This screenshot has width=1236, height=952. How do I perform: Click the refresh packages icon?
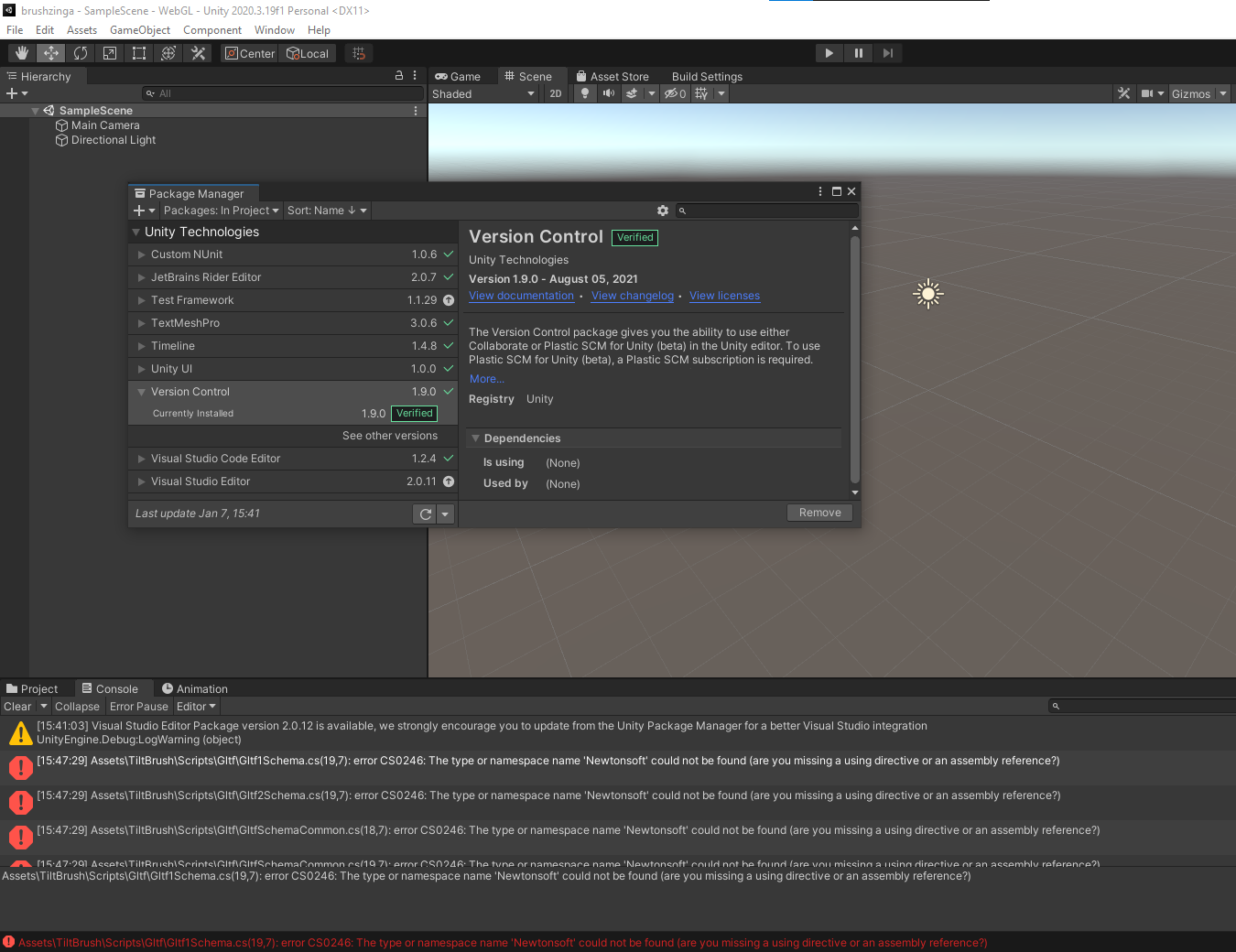coord(425,514)
